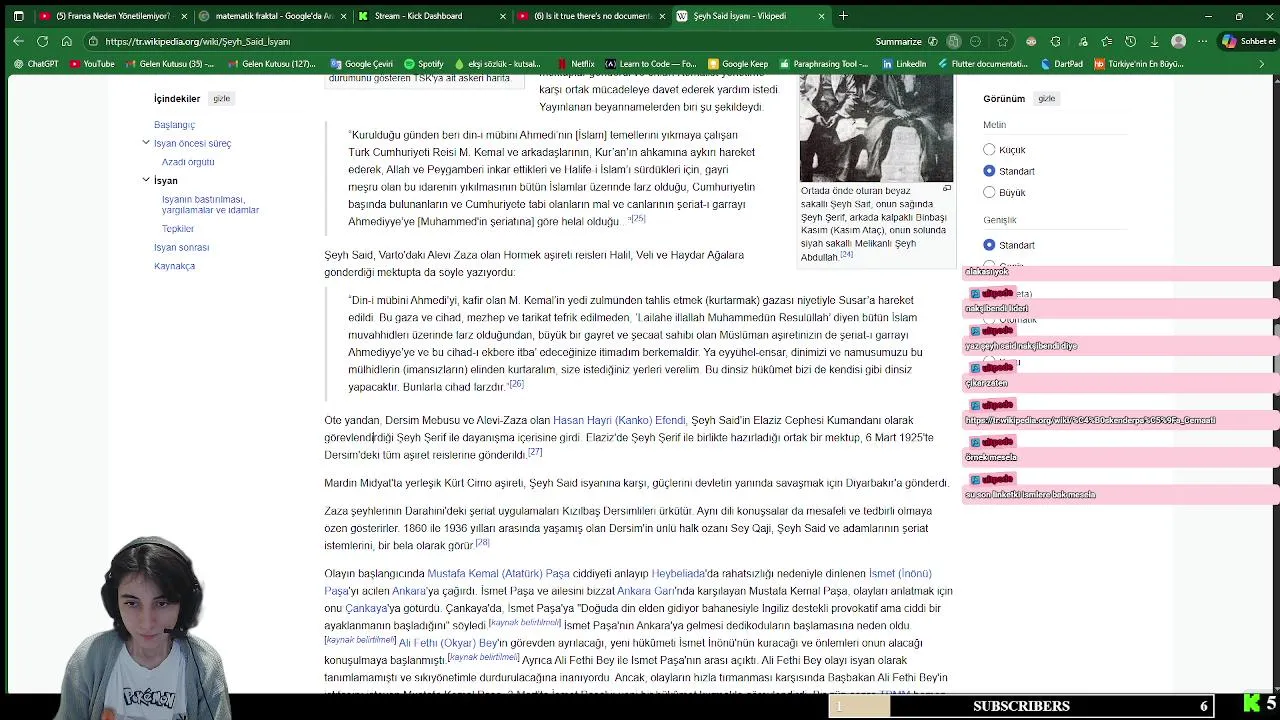Viewport: 1280px width, 720px height.
Task: Enlarge the photo with the expand icon
Action: (x=946, y=188)
